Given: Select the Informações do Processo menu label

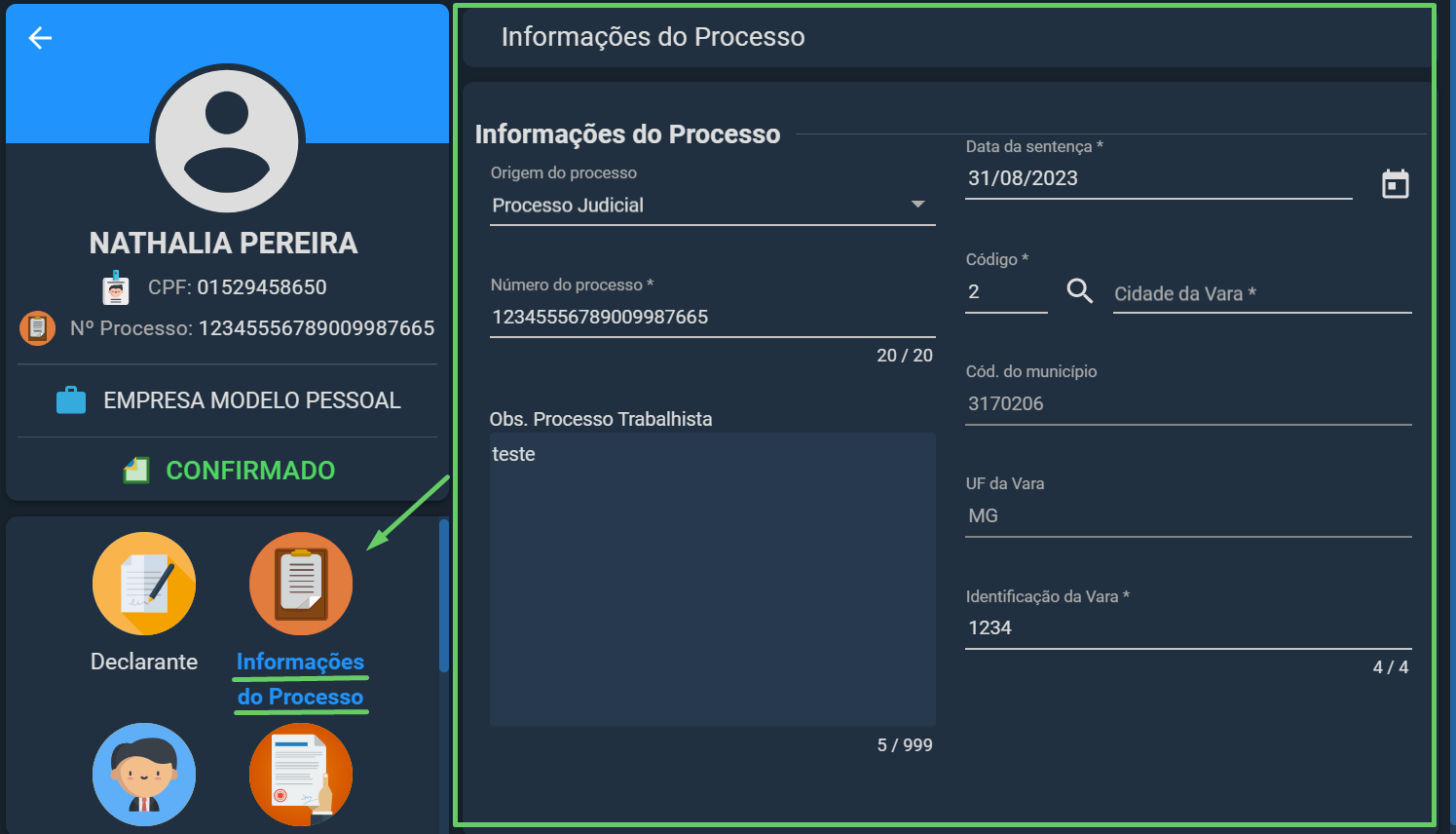Looking at the screenshot, I should [301, 679].
